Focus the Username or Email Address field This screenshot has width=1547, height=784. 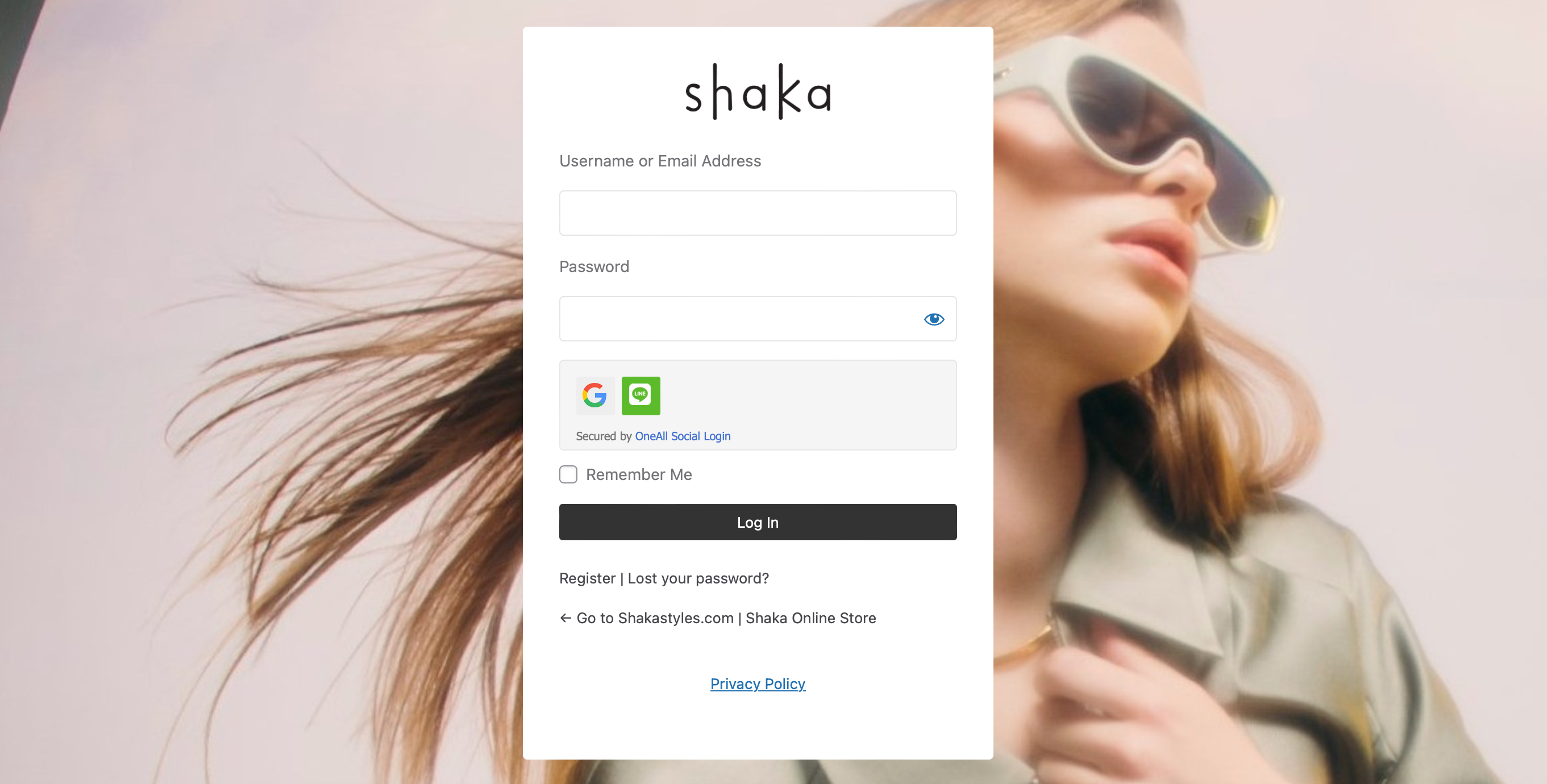758,213
